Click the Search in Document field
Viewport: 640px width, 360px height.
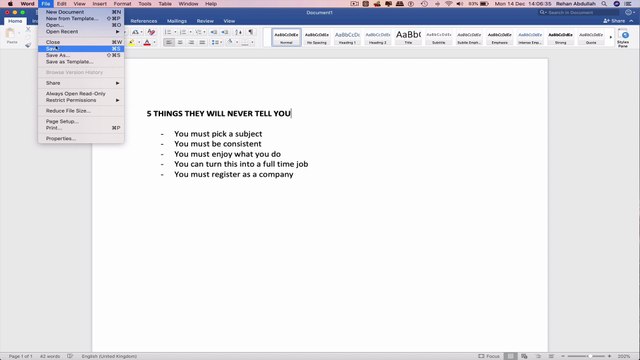pos(578,13)
